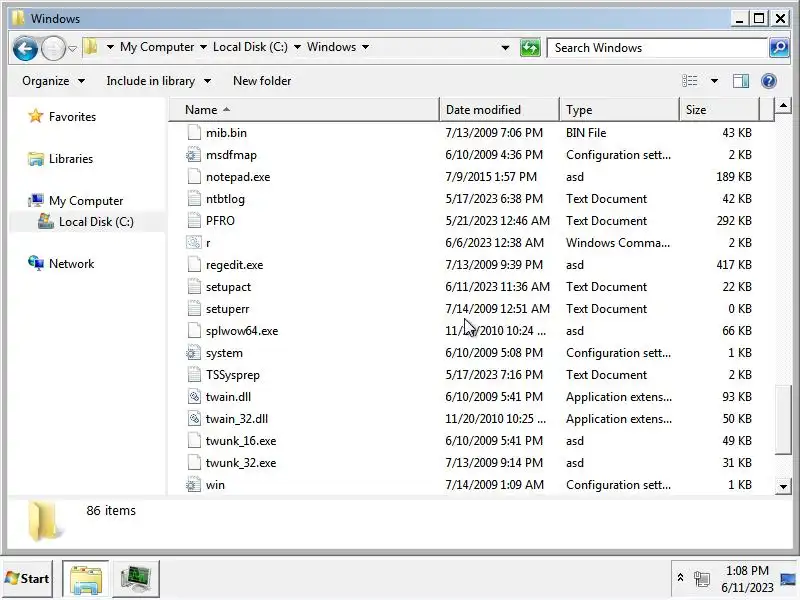Sort by Name column header

(x=304, y=110)
